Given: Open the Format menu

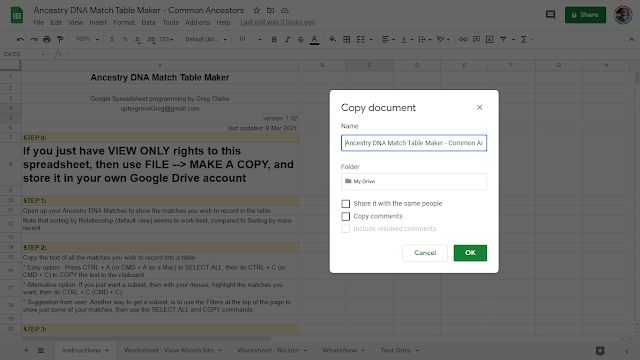Looking at the screenshot, I should click(x=124, y=22).
